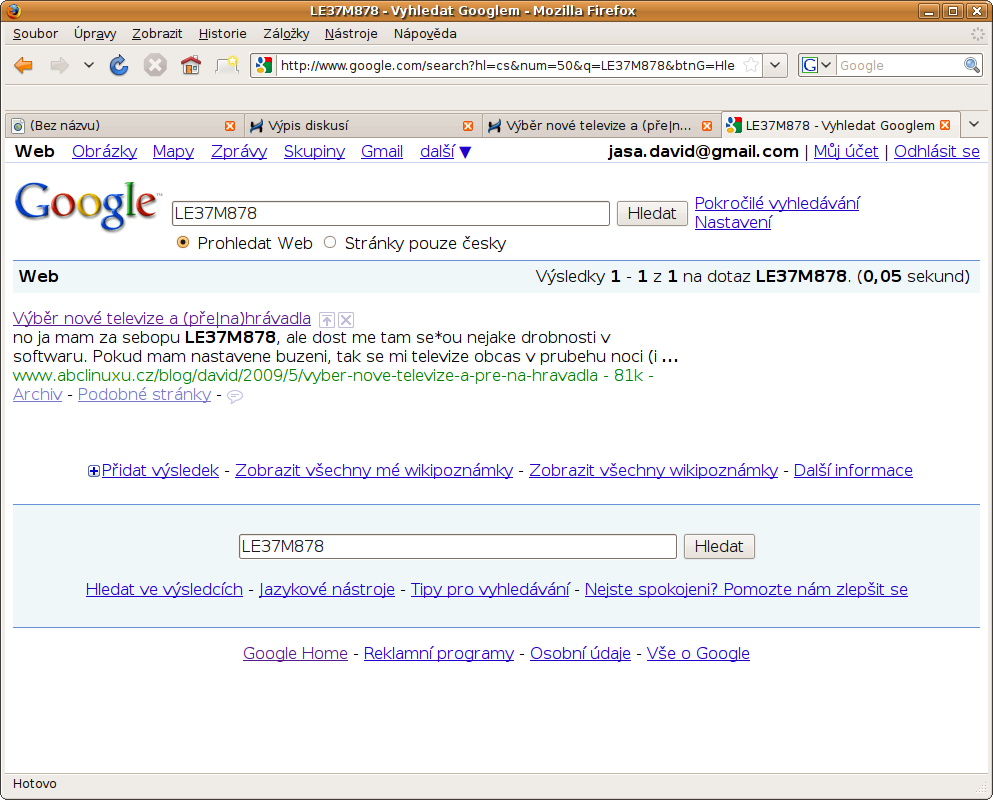This screenshot has height=800, width=993.
Task: Open the Nástroje menu
Action: coord(351,34)
